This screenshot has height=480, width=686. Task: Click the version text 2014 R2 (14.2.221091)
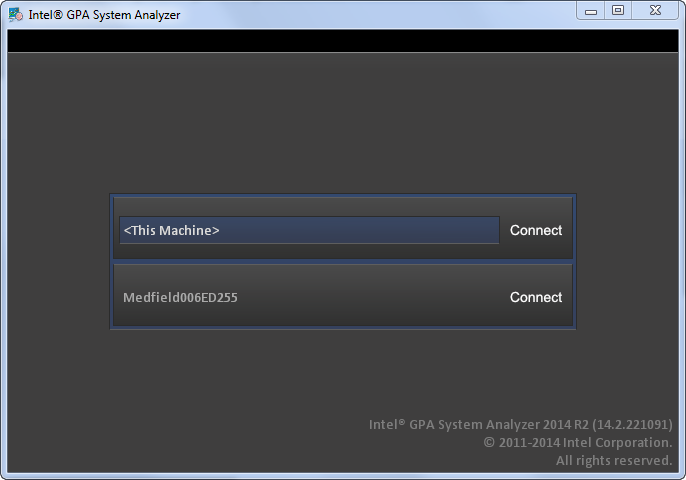click(607, 424)
